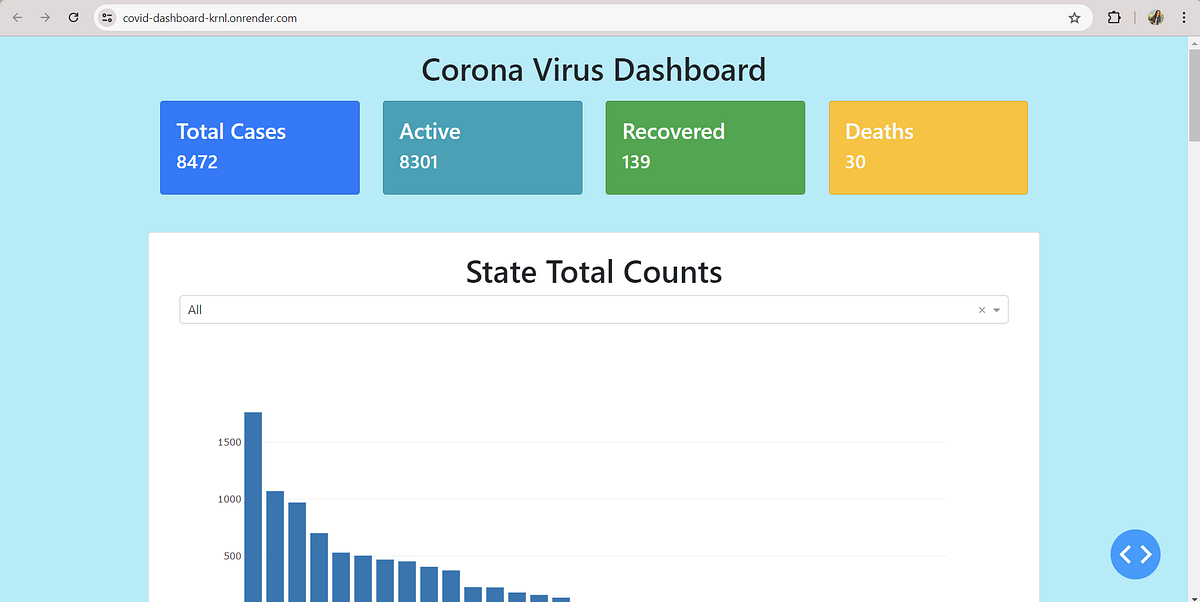1200x602 pixels.
Task: Bookmark the dashboard using the star icon
Action: pyautogui.click(x=1074, y=17)
